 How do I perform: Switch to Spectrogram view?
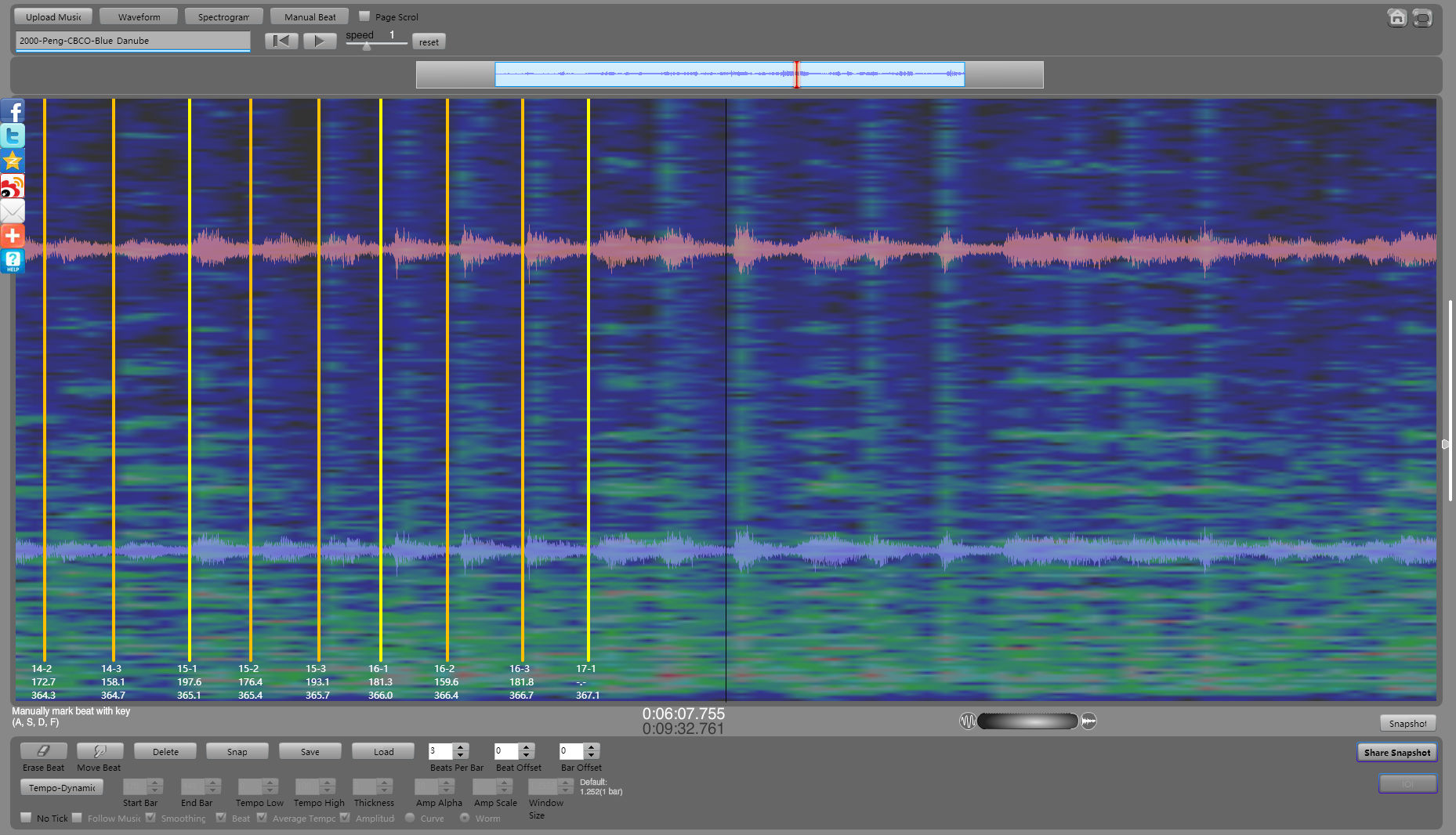(224, 16)
